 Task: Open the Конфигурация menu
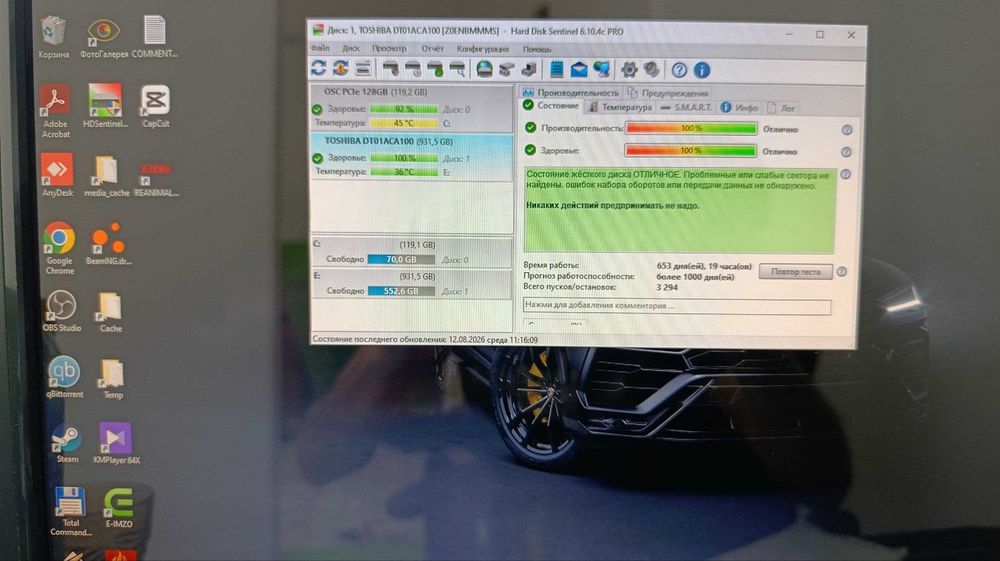pyautogui.click(x=483, y=49)
